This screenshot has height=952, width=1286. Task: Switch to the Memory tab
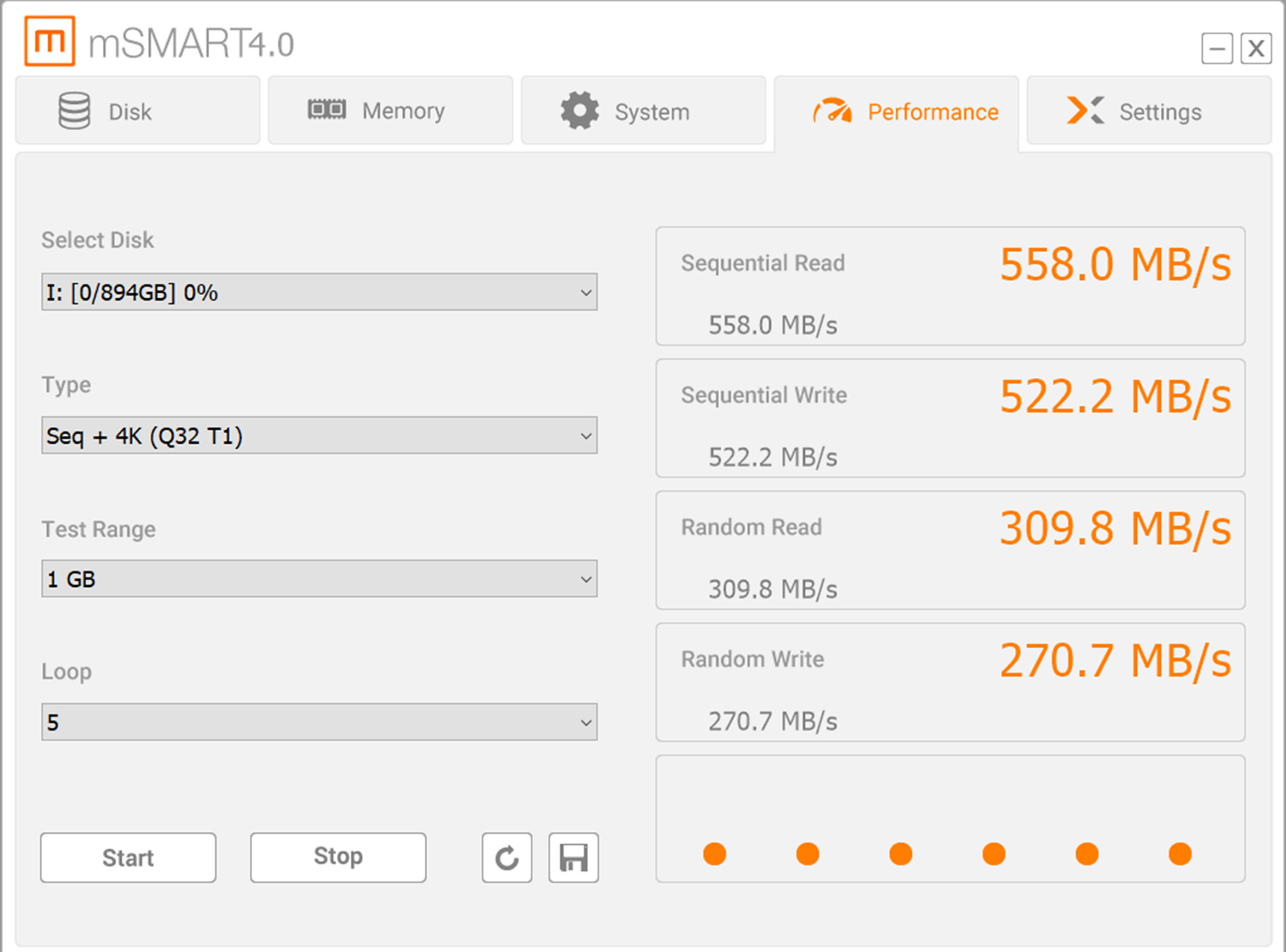(390, 111)
